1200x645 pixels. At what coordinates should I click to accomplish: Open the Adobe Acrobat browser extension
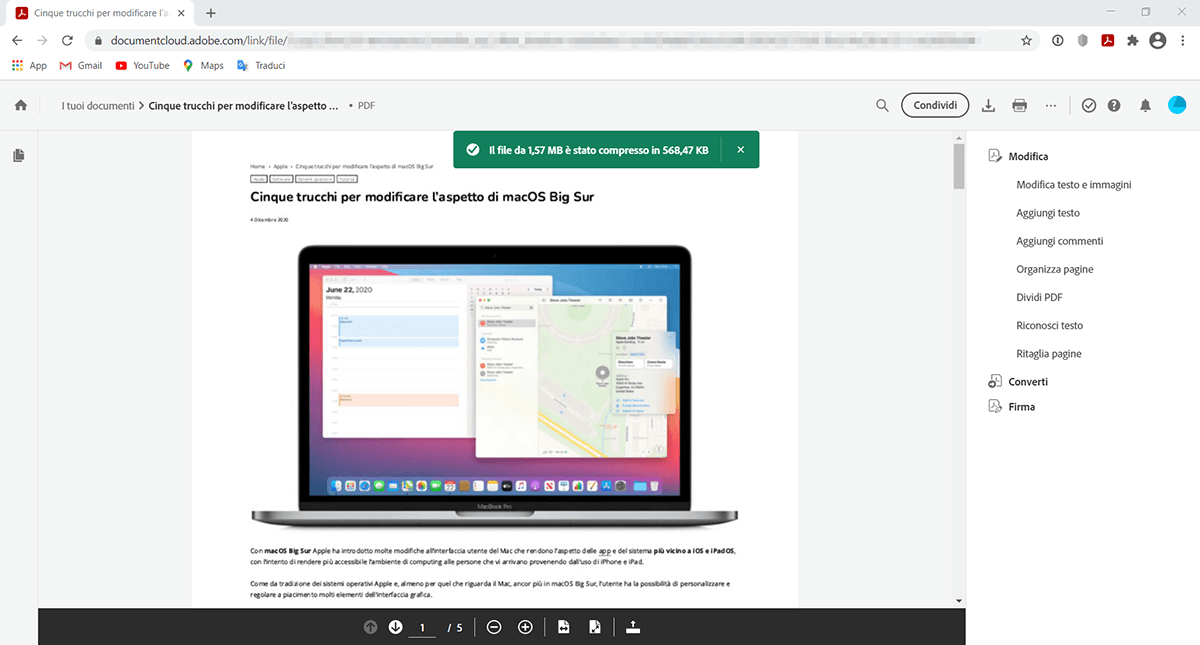(1108, 41)
